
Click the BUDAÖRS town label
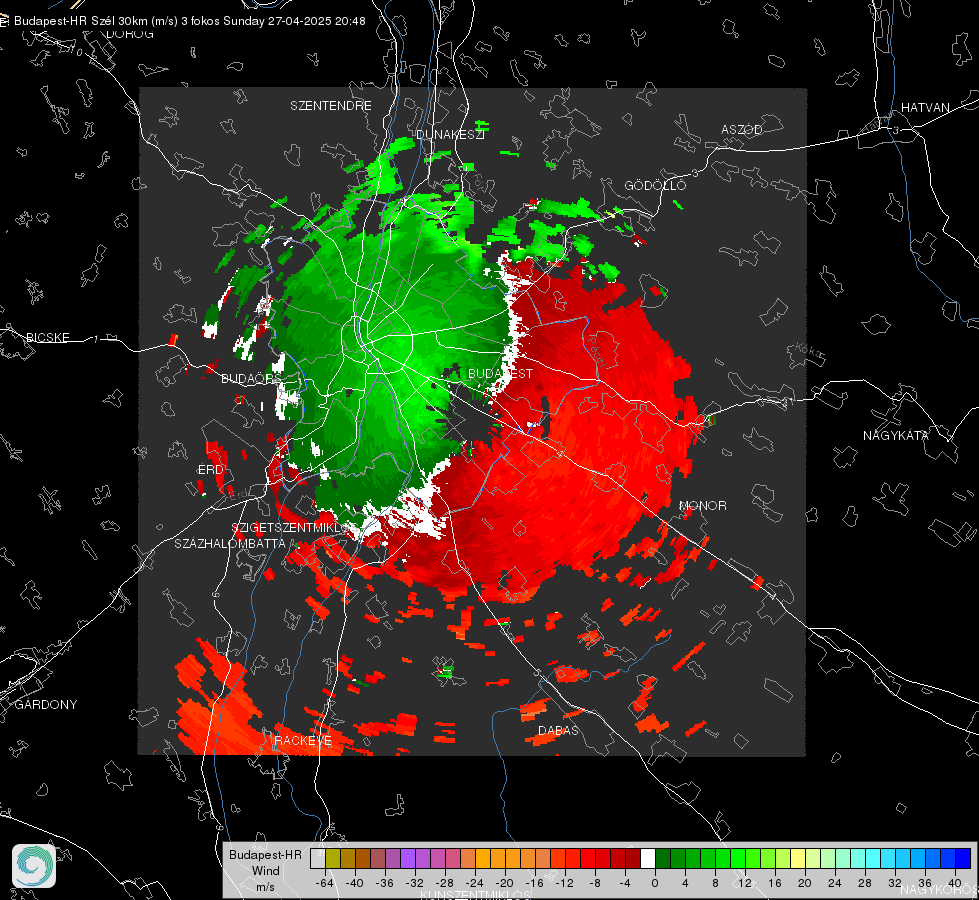click(252, 379)
